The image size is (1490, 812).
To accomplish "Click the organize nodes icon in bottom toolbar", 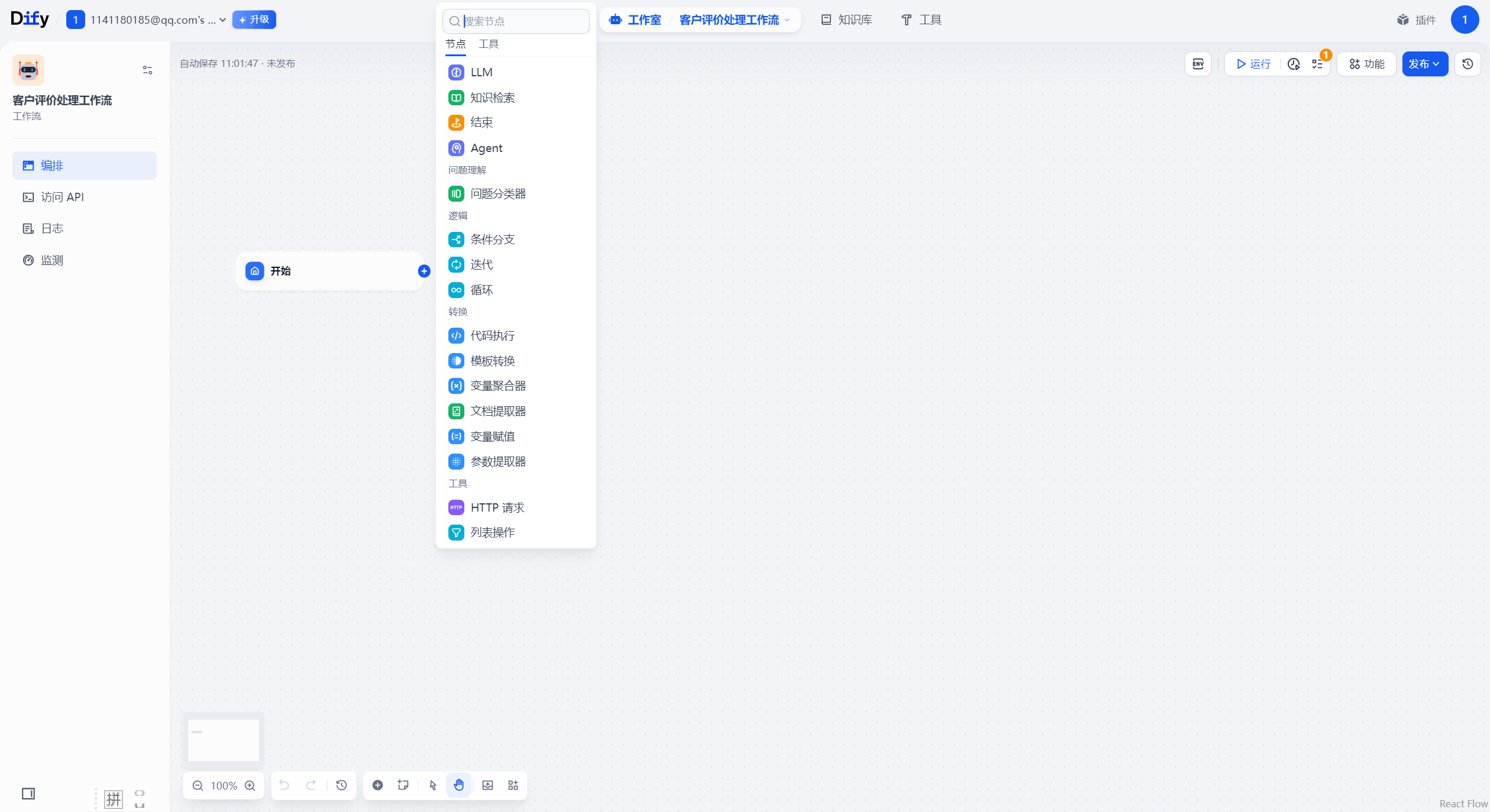I will 513,785.
